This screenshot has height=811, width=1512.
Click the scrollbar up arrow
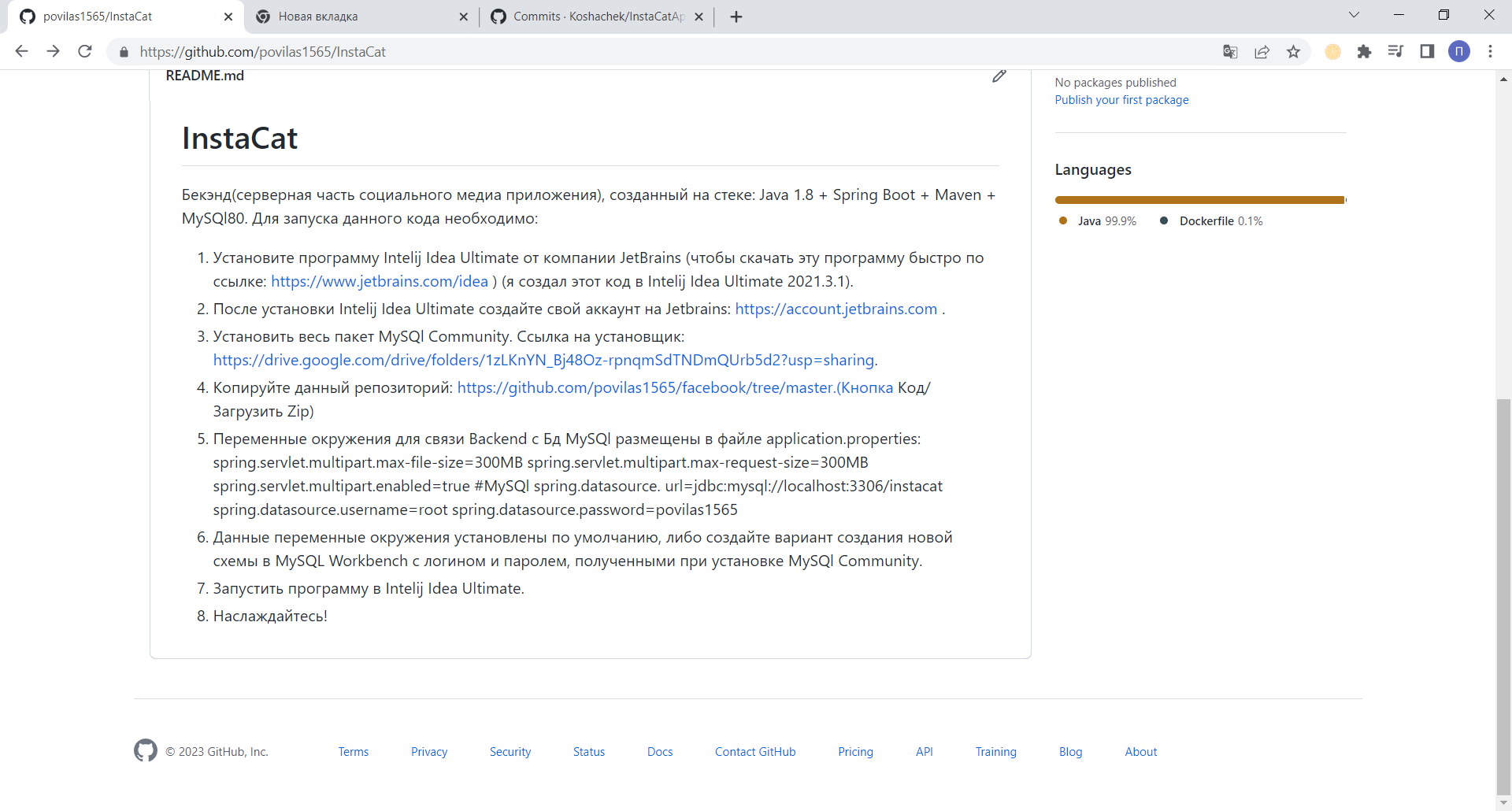(1504, 79)
